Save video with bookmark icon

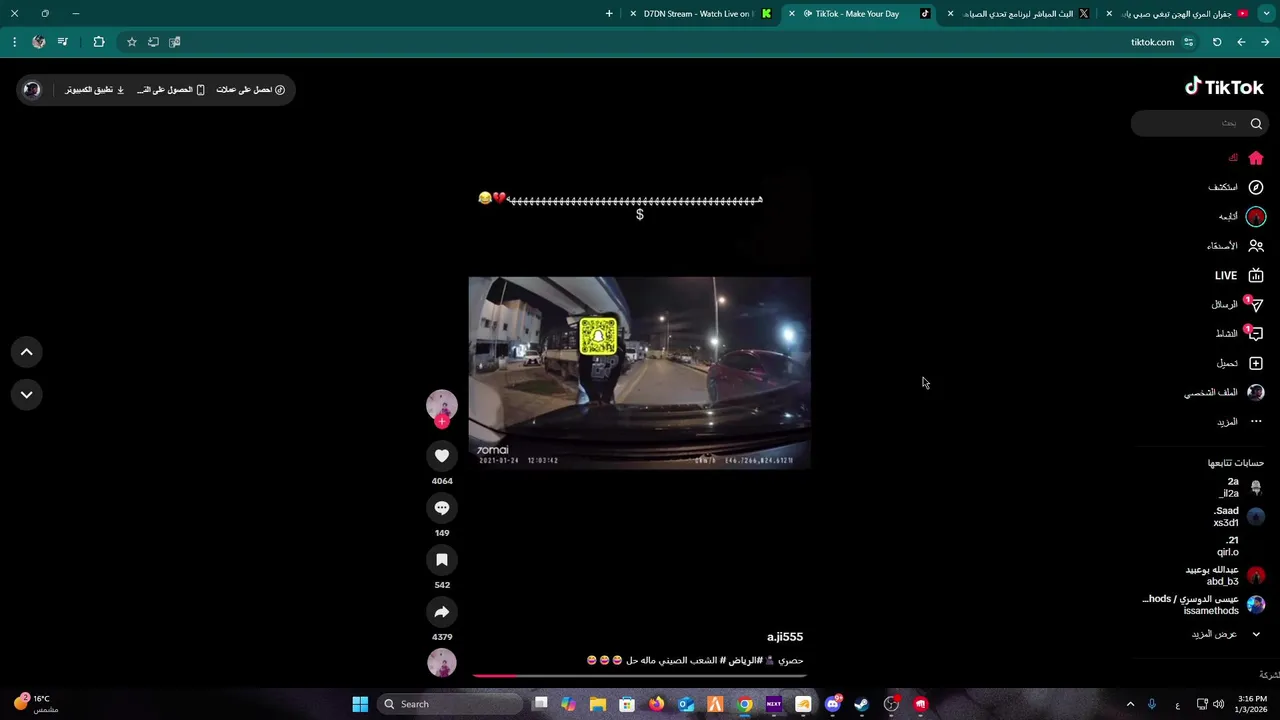(442, 560)
